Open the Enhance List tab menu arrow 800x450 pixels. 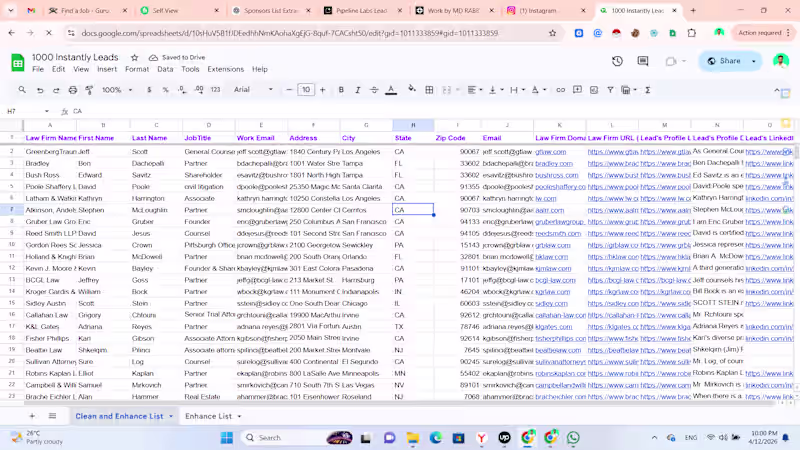coord(239,416)
